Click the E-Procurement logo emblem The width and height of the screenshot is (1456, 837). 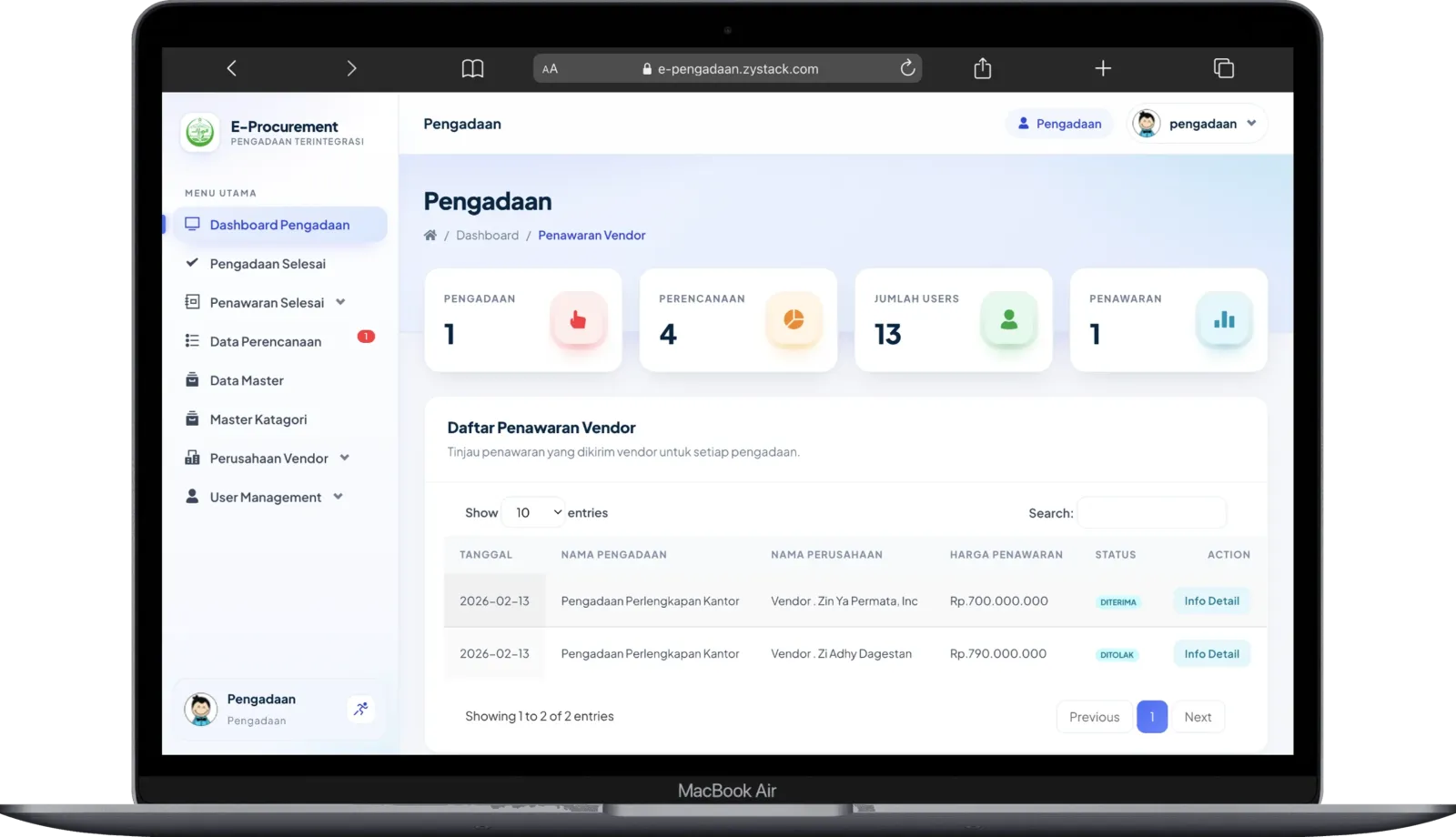pos(200,133)
